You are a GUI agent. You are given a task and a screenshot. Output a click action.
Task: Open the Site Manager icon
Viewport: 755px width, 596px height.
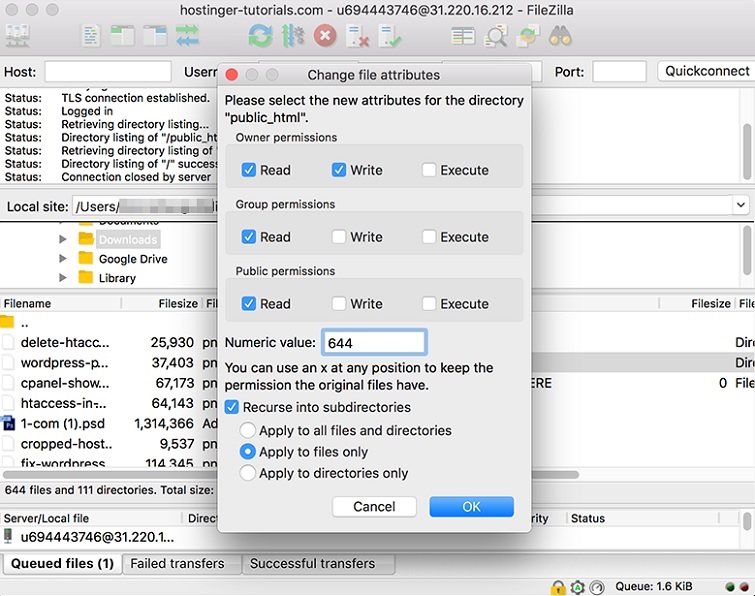click(18, 37)
